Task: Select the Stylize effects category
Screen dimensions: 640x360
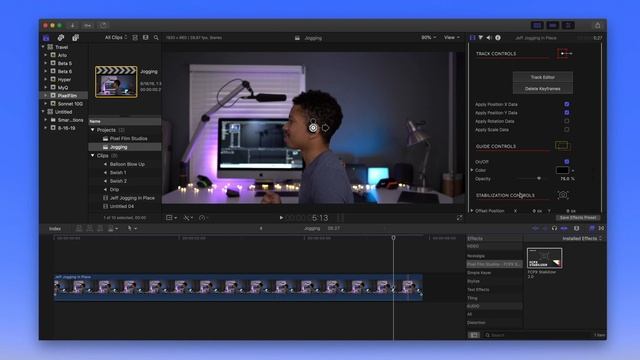Action: [x=473, y=281]
